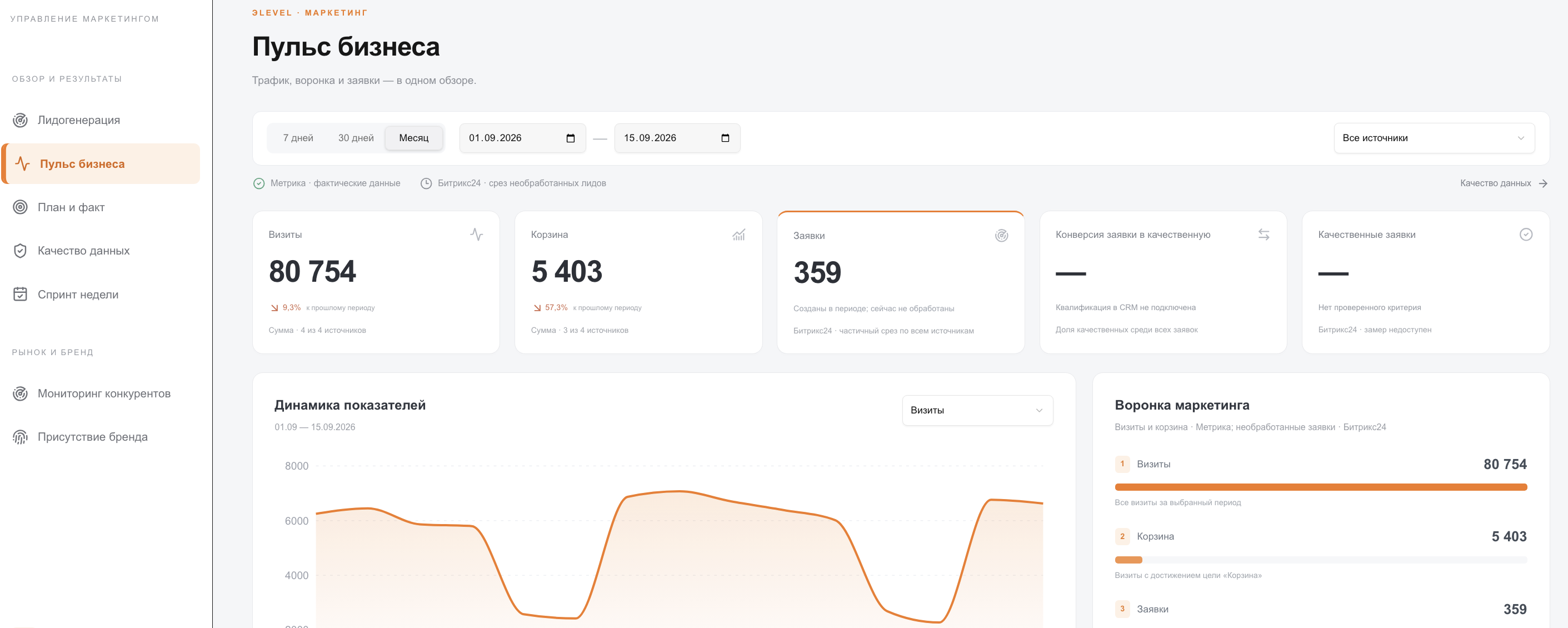The height and width of the screenshot is (628, 1568).
Task: Open Лидогенерация section in sidebar
Action: (101, 120)
